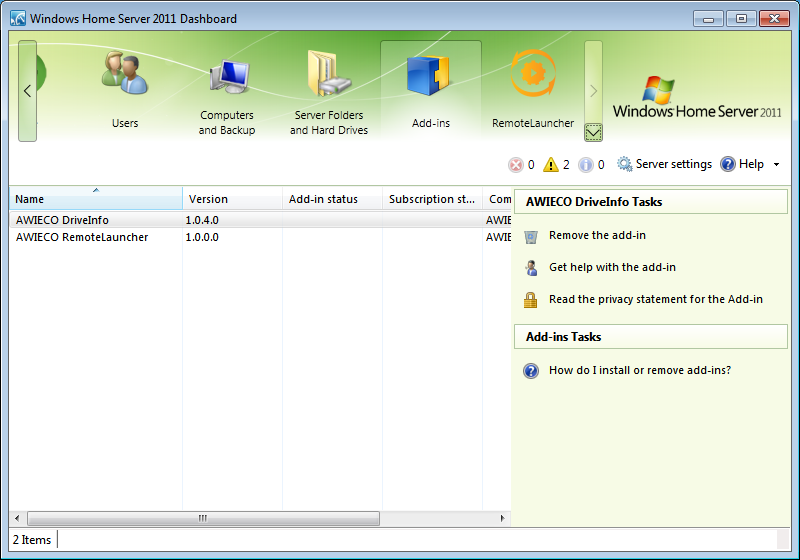Open the Users section icon

(x=124, y=73)
